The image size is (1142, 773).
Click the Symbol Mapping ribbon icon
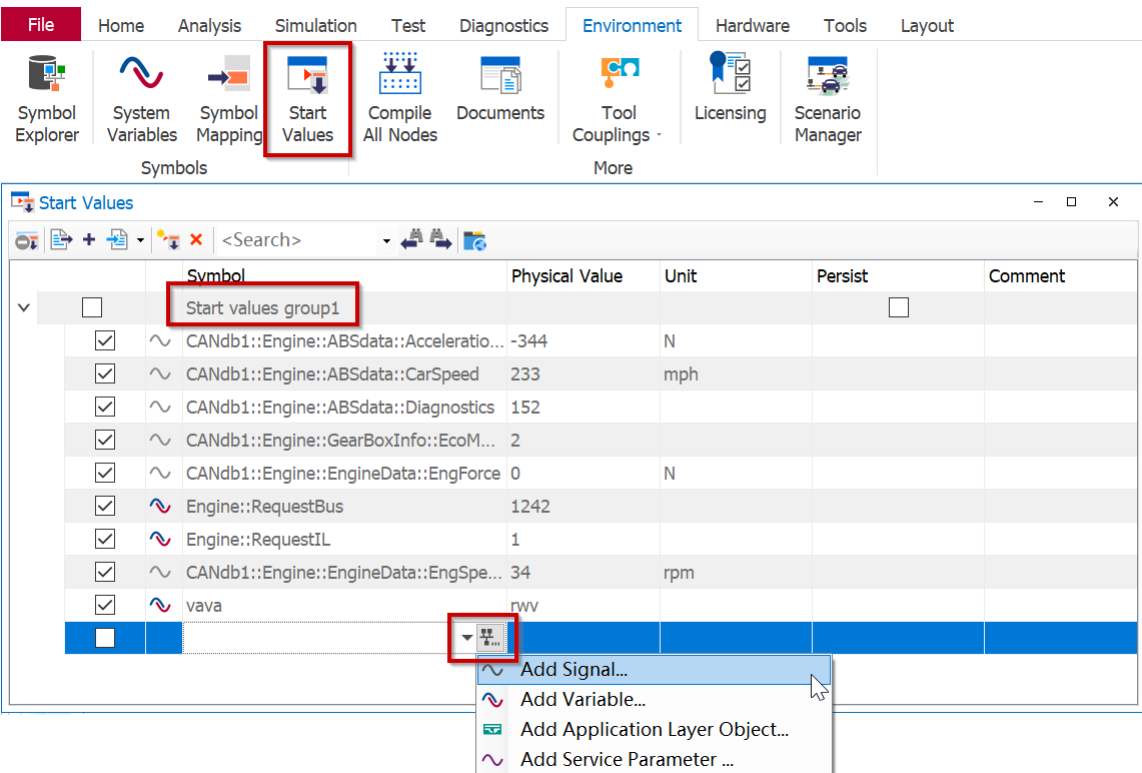pyautogui.click(x=228, y=98)
